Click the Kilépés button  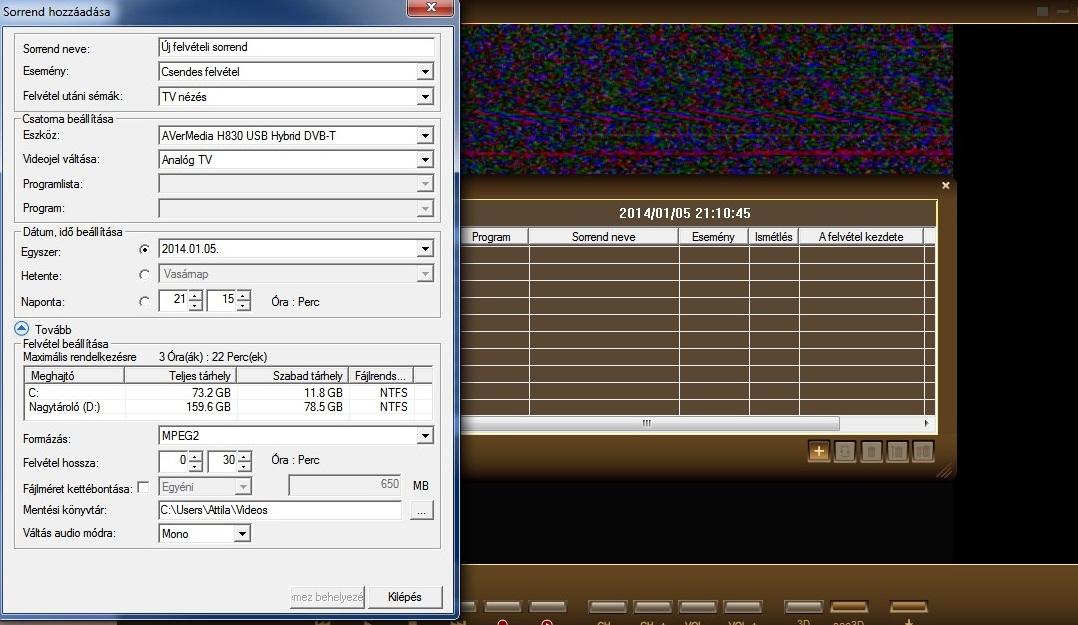pyautogui.click(x=404, y=597)
